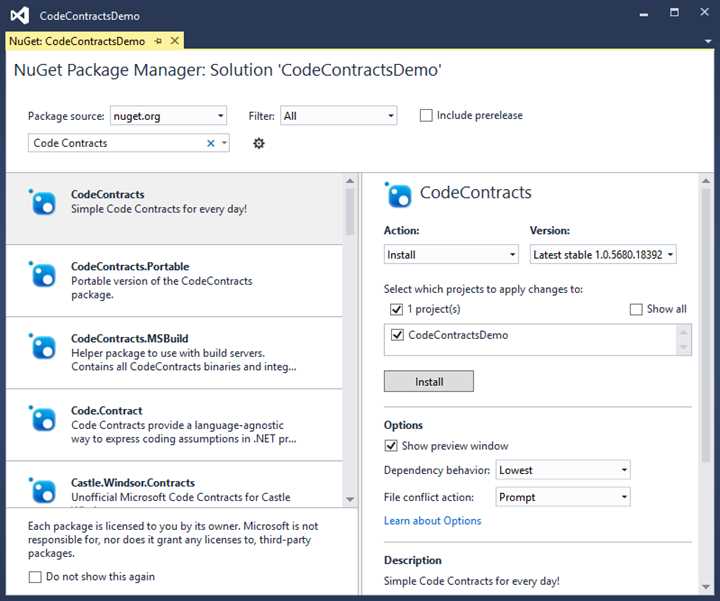The width and height of the screenshot is (720, 601).
Task: Click the Install button
Action: [428, 382]
